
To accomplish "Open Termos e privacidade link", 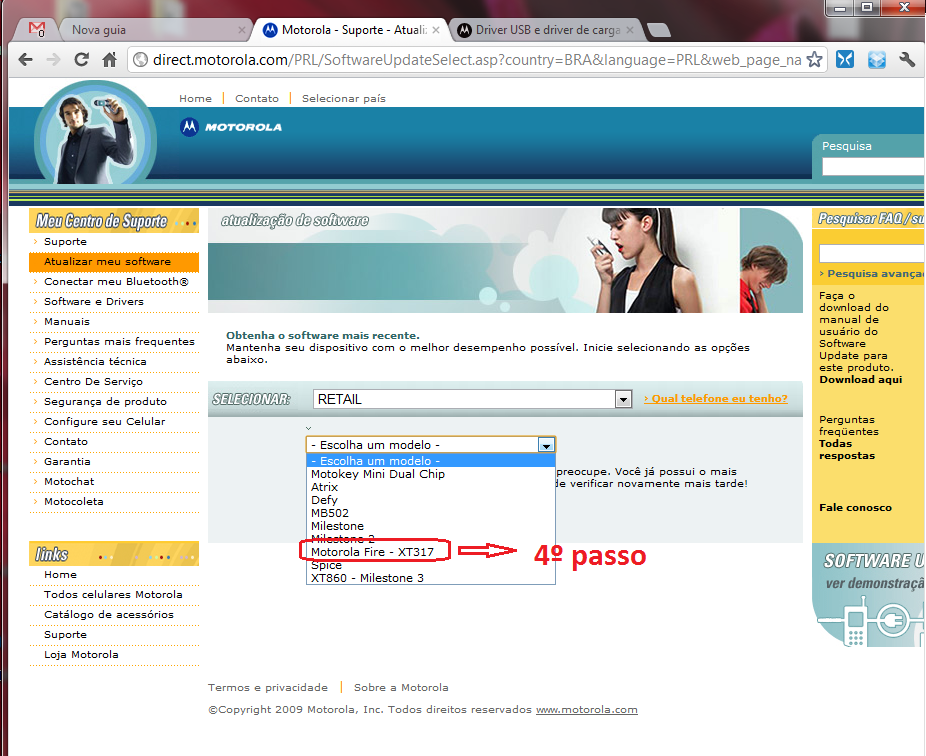I will point(268,687).
